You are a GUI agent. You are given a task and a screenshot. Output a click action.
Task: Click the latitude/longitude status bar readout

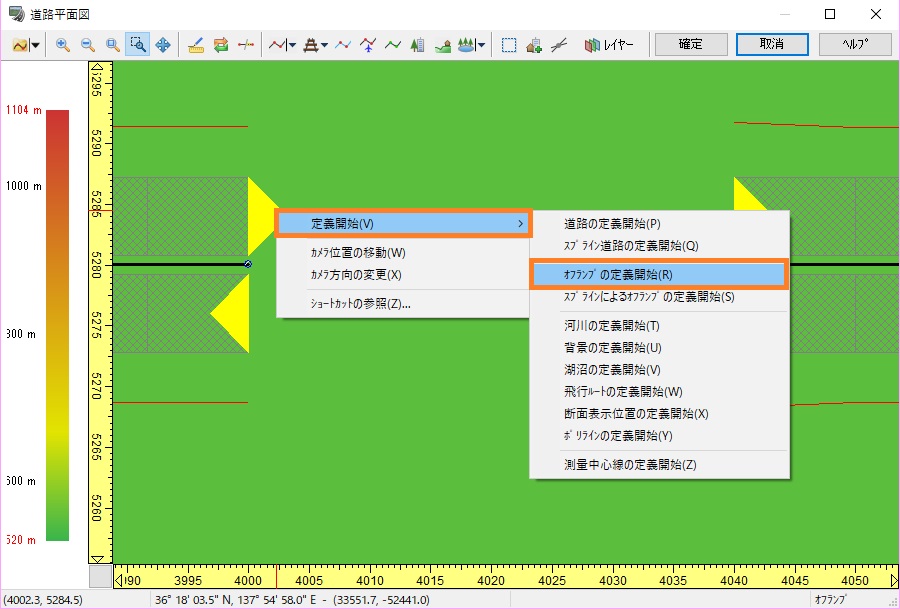pos(292,600)
